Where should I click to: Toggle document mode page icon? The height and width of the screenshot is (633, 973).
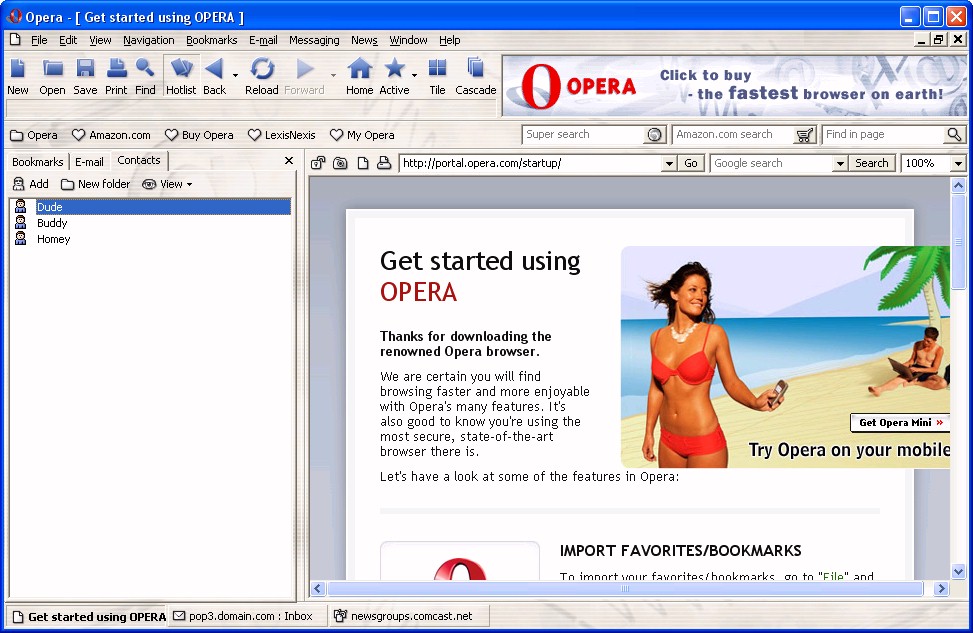[x=363, y=163]
